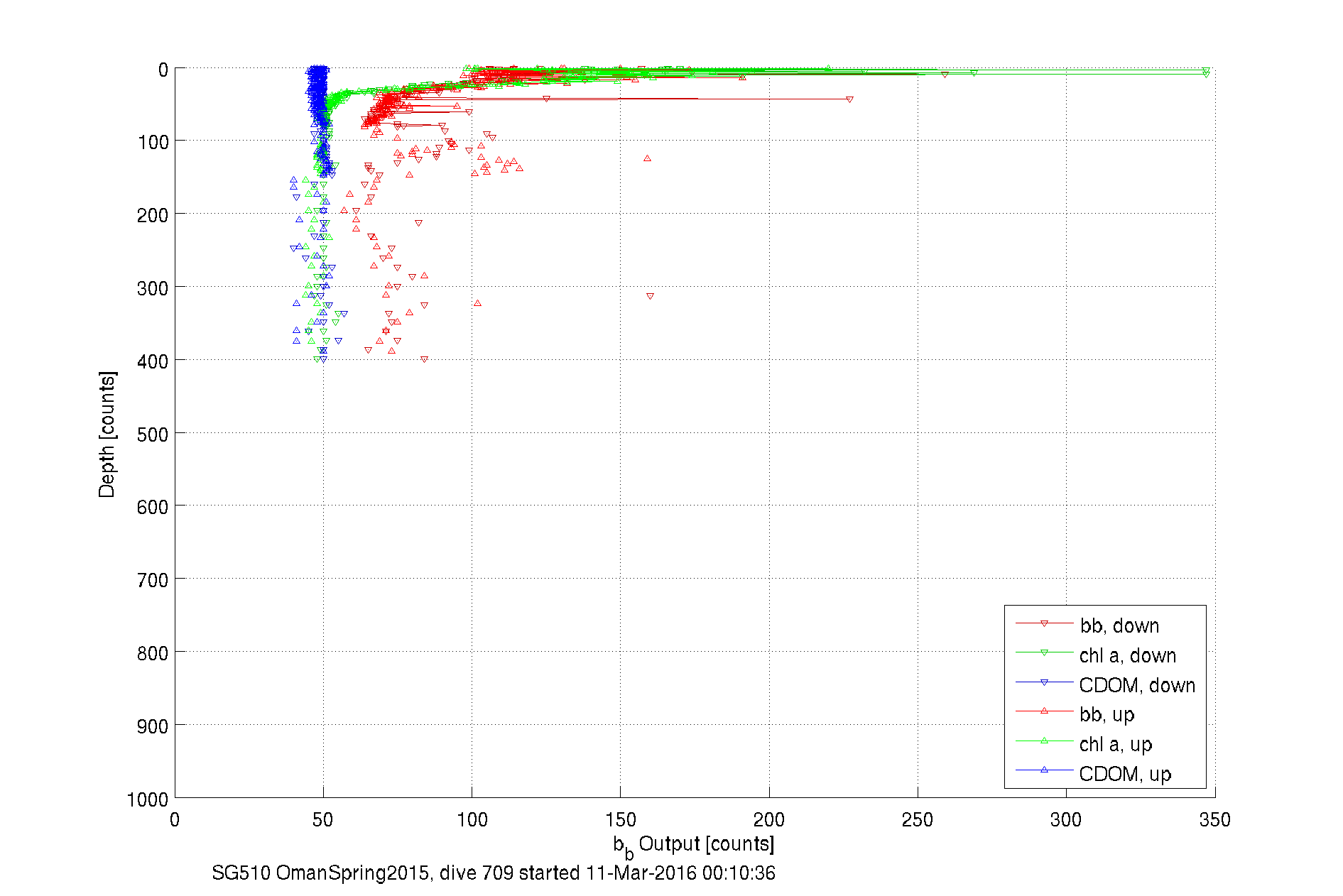Click the 'bb Output [counts]' x-axis label
This screenshot has height=896, width=1343.
point(694,845)
